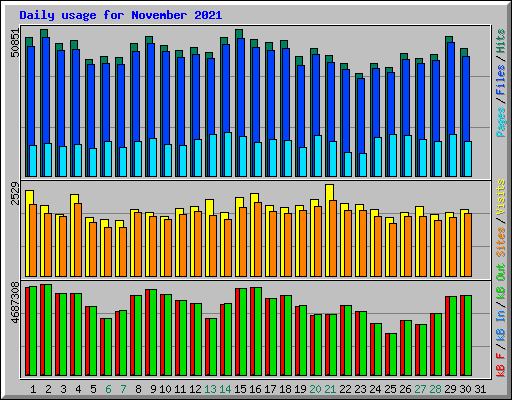Click day label '29' on the x-axis
Viewport: 512px width, 400px height.
tap(450, 389)
